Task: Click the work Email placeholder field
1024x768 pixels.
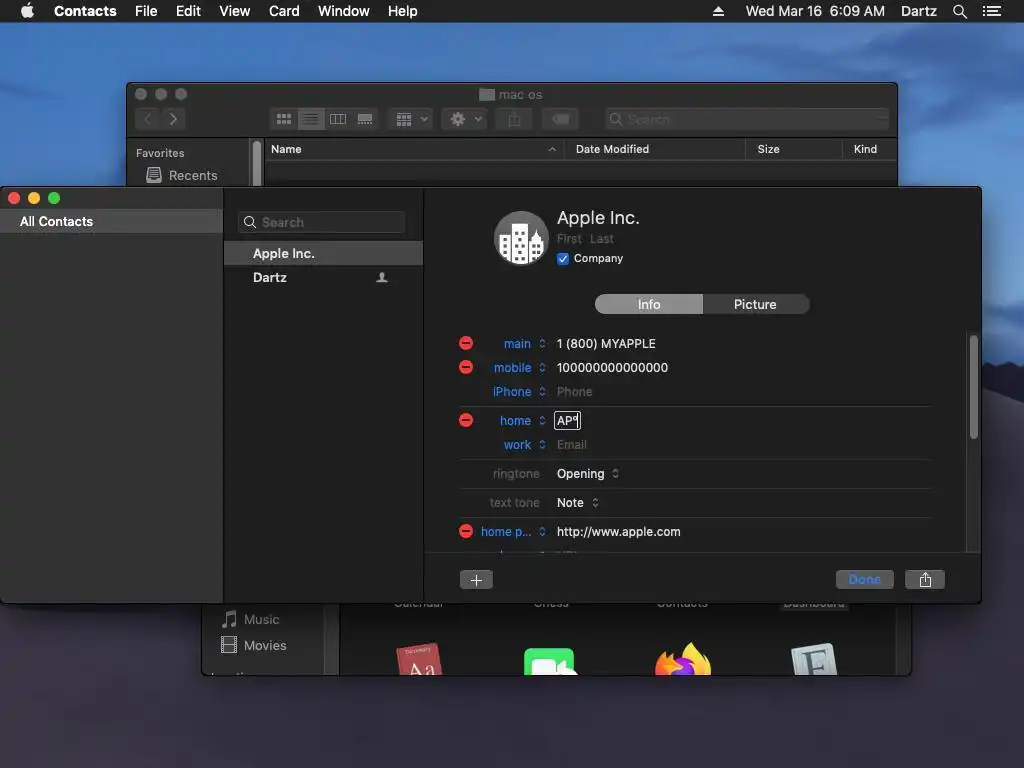Action: pos(571,445)
